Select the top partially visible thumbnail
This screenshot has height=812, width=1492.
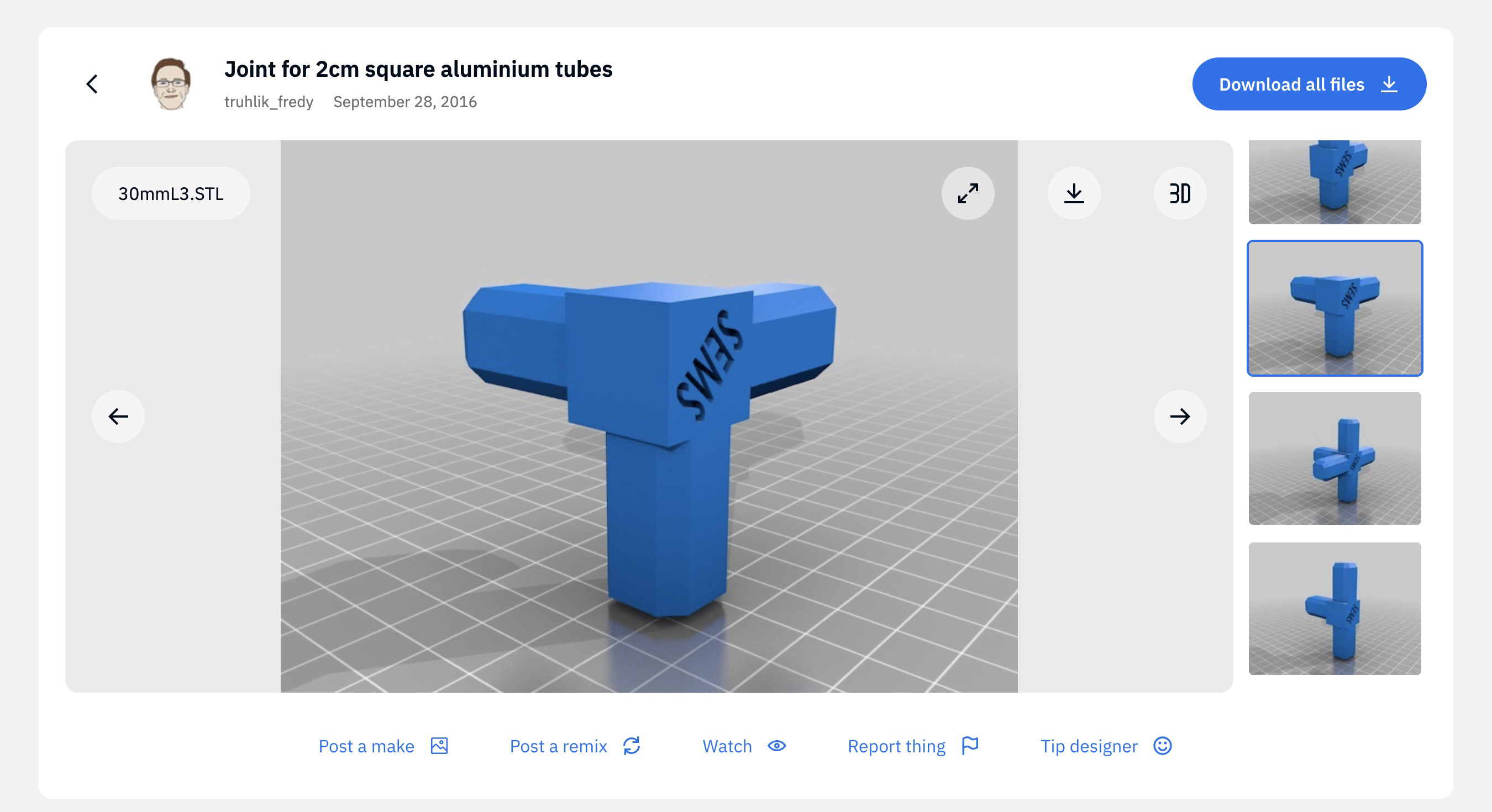click(1335, 182)
